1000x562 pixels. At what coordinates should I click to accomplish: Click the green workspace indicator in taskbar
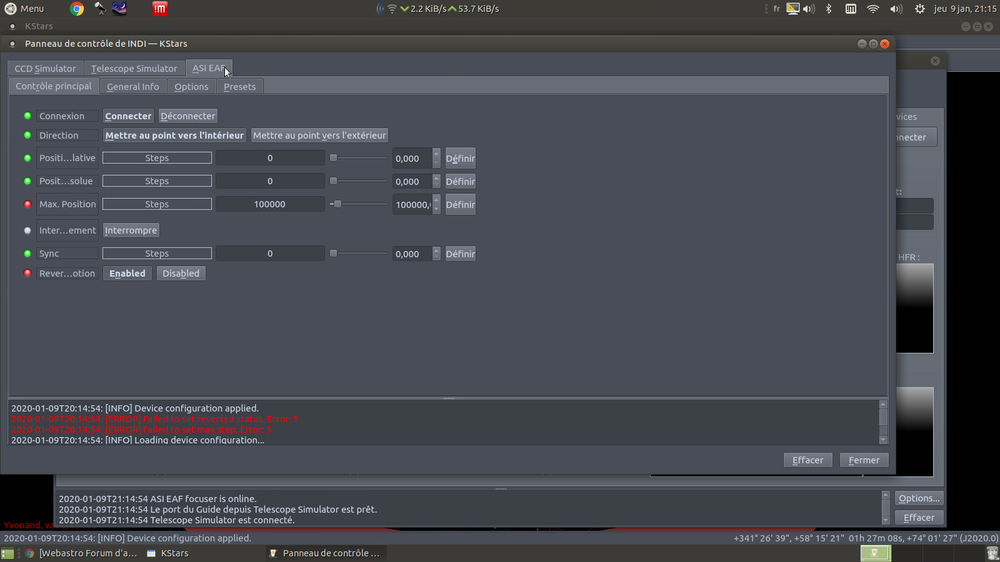coord(875,553)
